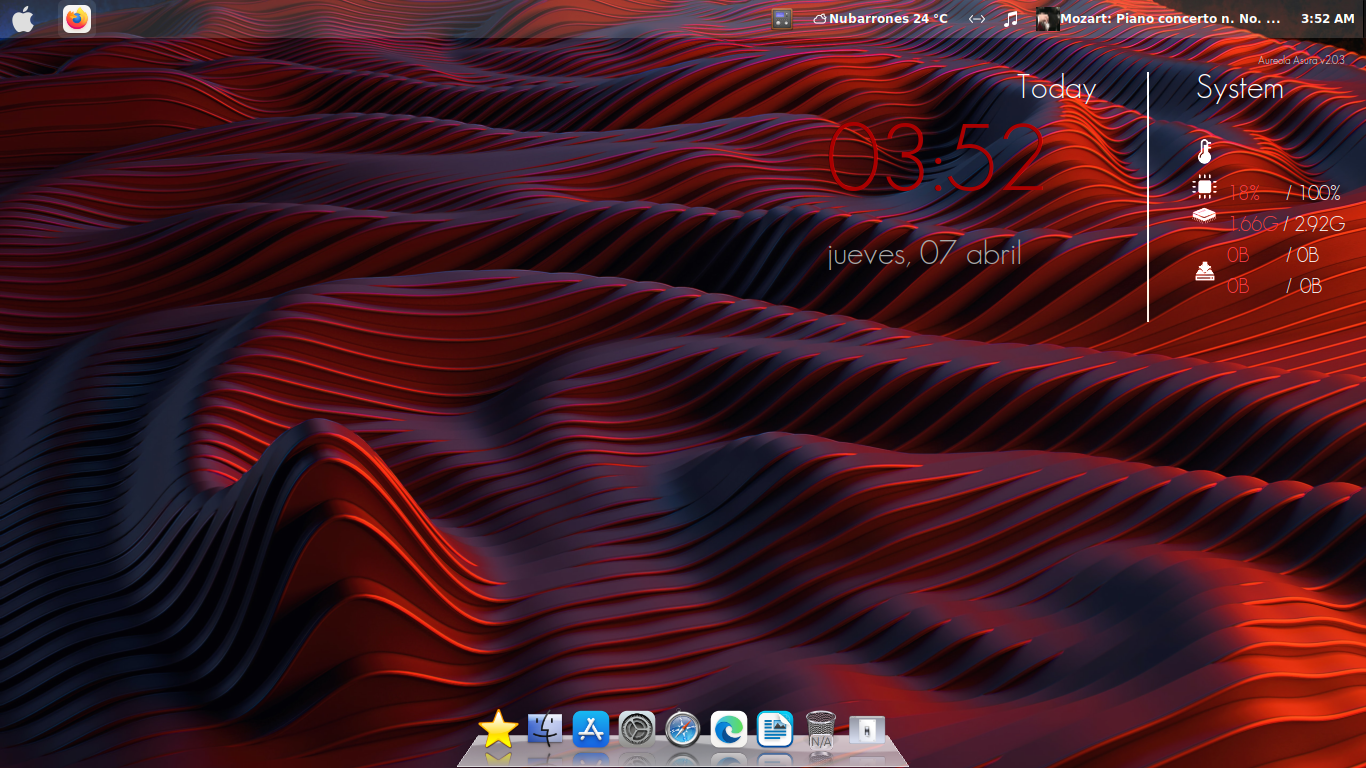Image resolution: width=1366 pixels, height=768 pixels.
Task: Open Finder from the dock
Action: point(545,730)
